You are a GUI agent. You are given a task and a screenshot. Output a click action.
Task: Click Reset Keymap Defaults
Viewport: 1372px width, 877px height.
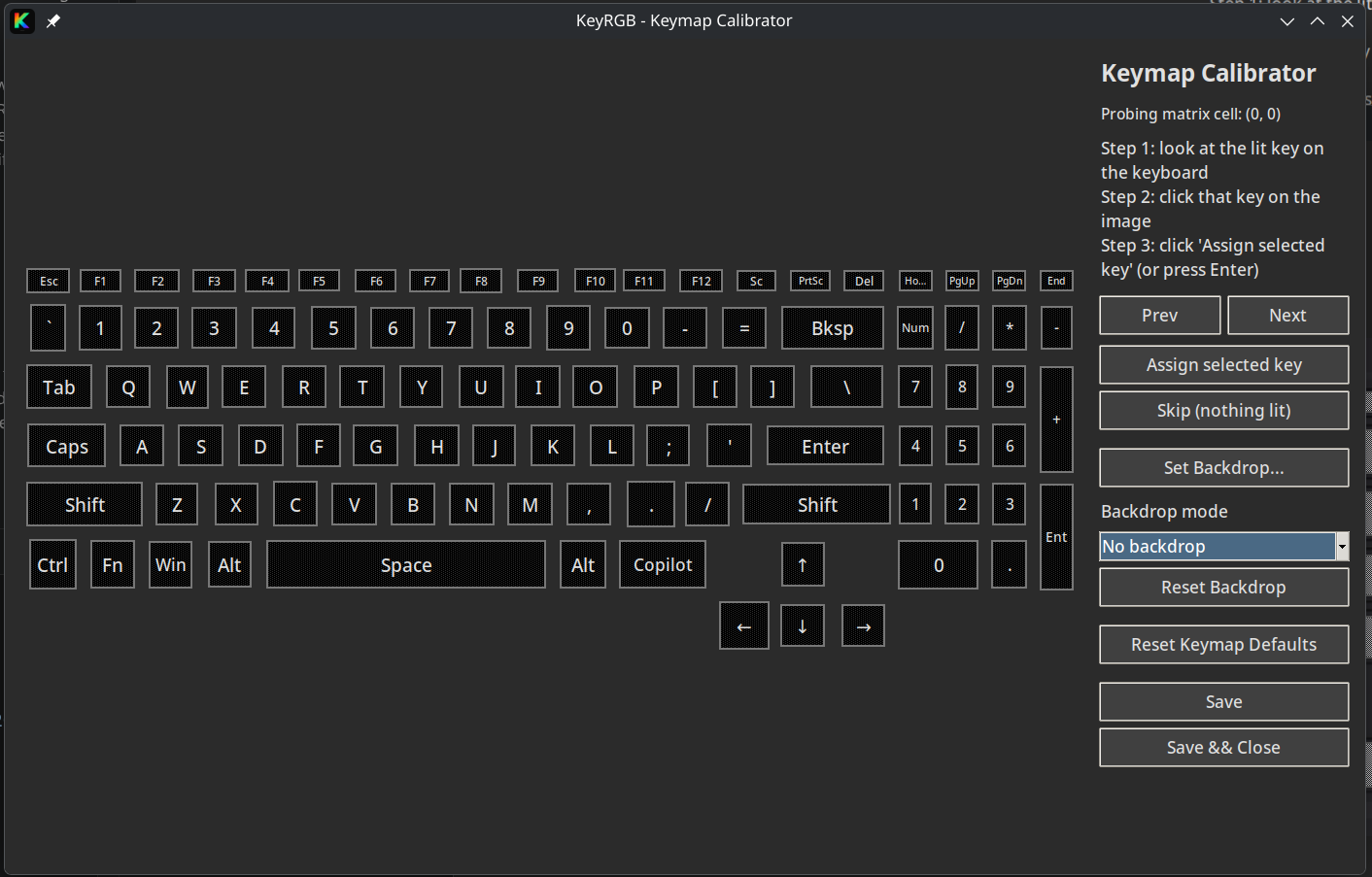point(1224,645)
